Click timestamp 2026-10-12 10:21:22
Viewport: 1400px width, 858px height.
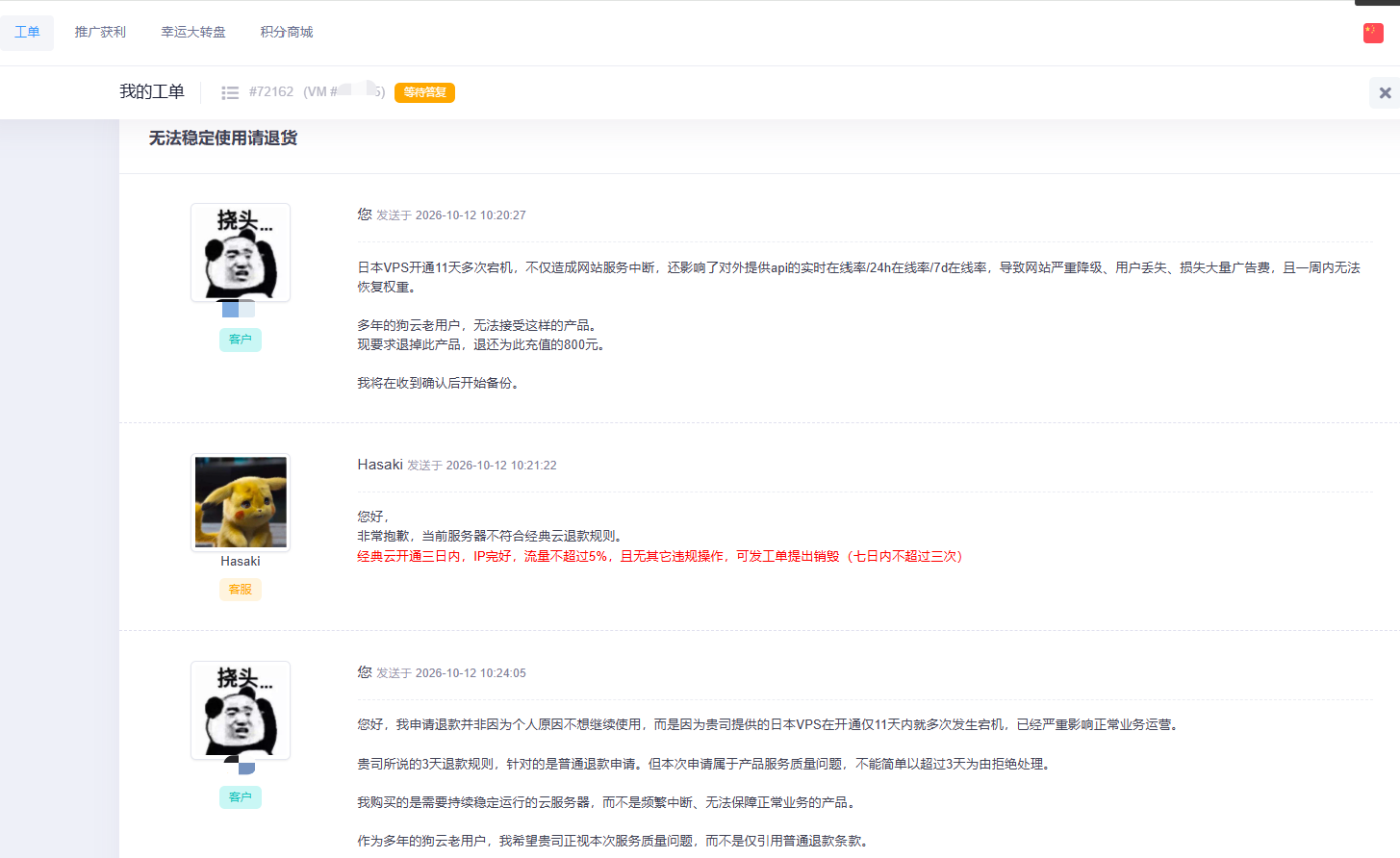(501, 466)
